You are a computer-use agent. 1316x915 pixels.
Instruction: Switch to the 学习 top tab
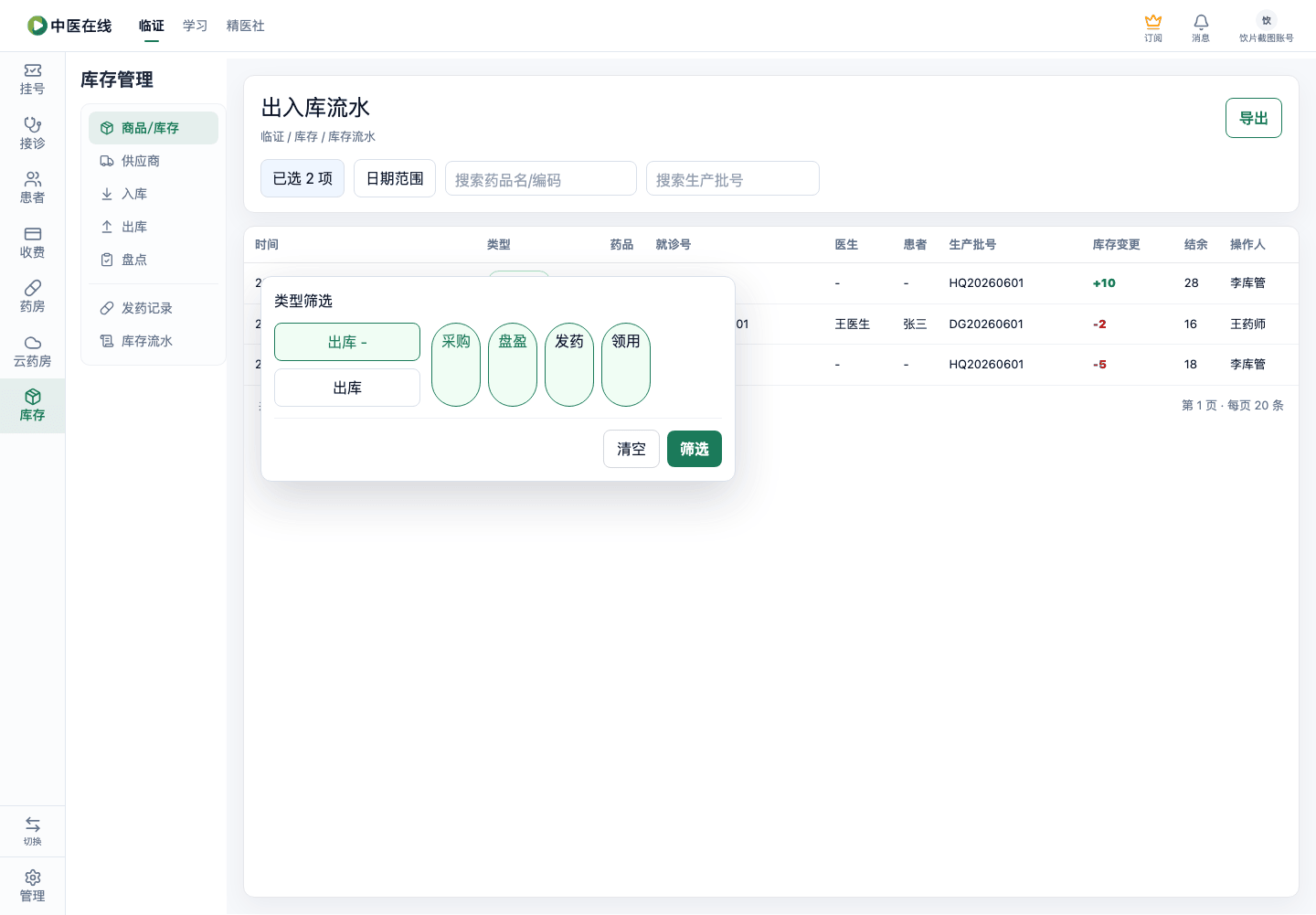click(x=196, y=26)
